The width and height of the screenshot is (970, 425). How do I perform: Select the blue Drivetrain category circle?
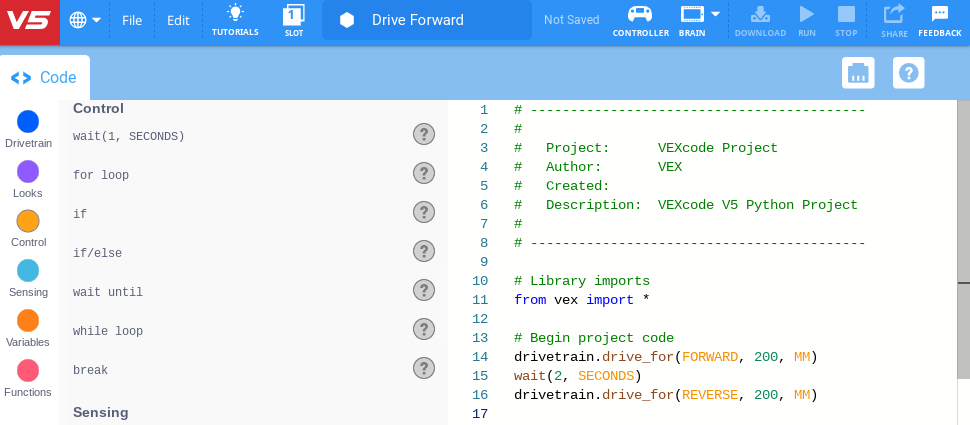click(x=28, y=122)
